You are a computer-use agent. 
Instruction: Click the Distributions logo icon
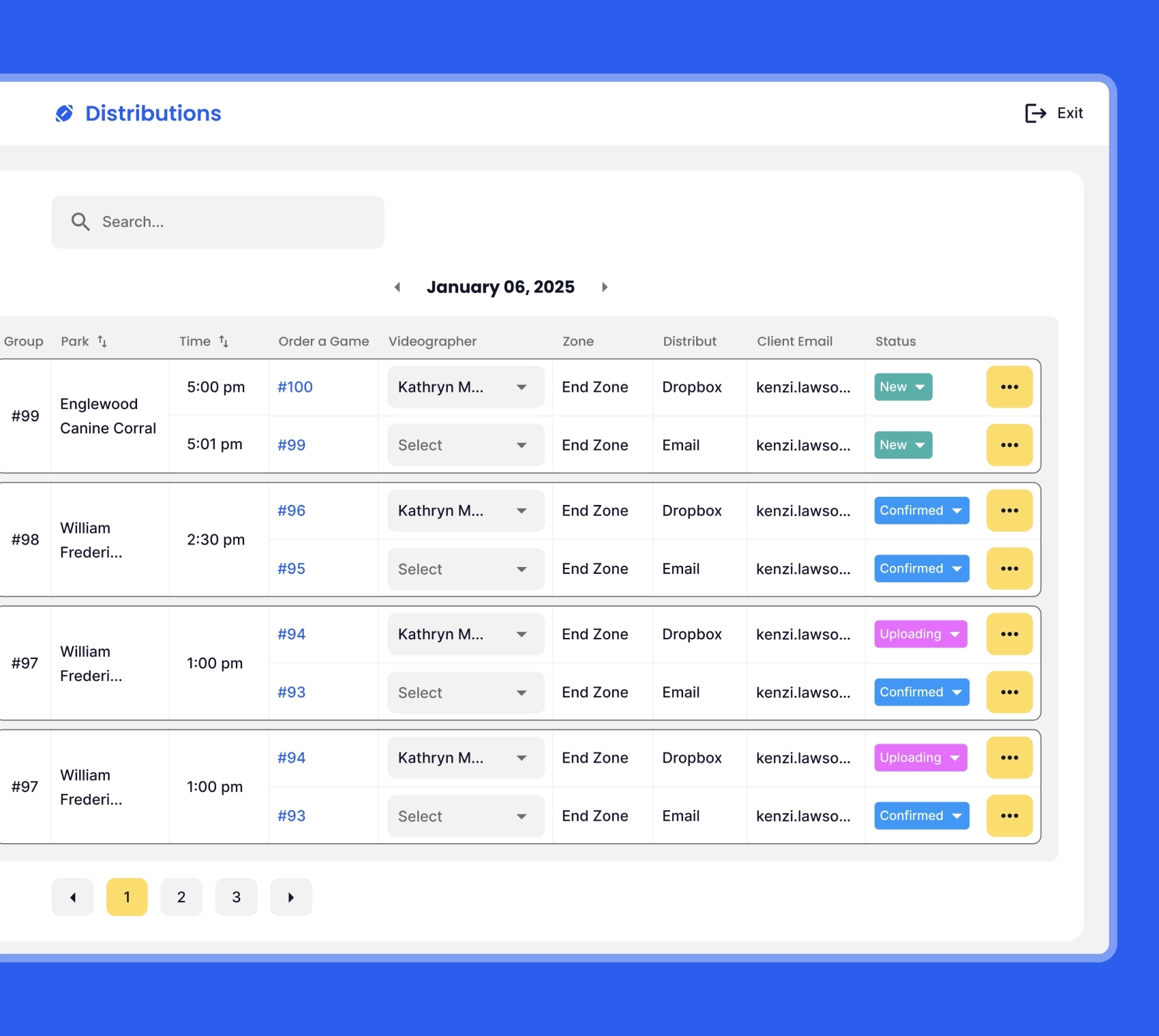click(x=64, y=113)
